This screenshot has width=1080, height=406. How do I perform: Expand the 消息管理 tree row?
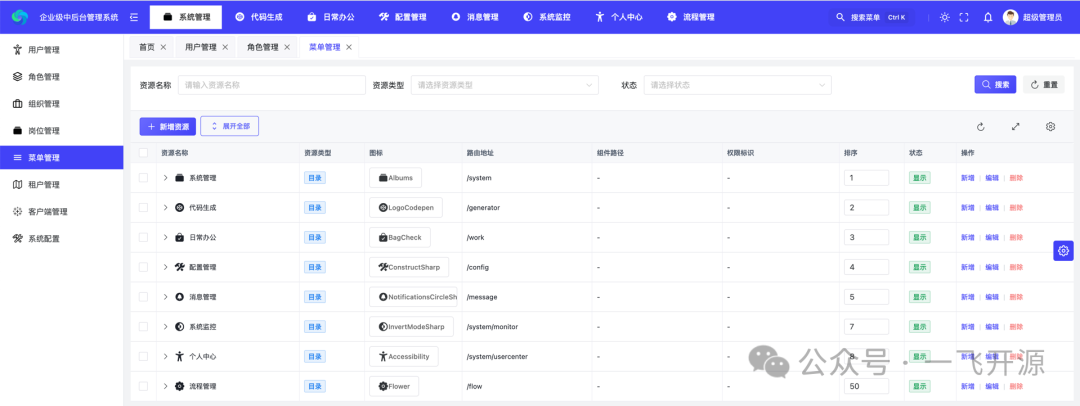coord(165,297)
